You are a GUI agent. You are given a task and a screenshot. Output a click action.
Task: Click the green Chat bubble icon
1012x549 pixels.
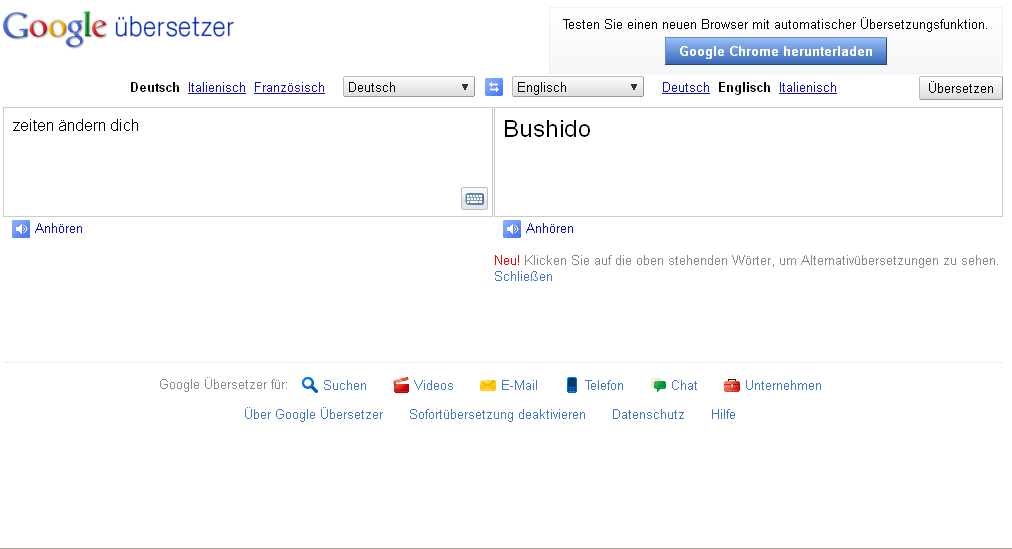click(659, 385)
